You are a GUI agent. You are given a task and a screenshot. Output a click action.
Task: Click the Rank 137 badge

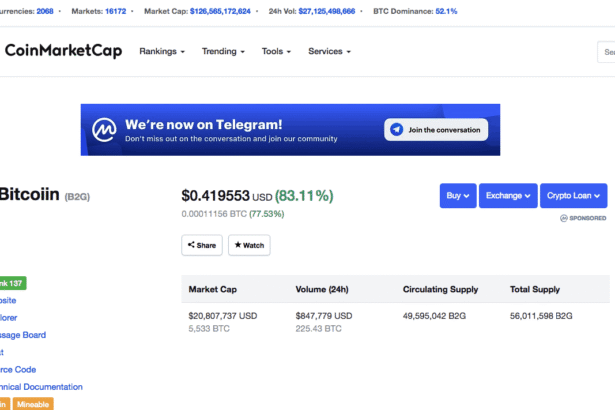pyautogui.click(x=13, y=283)
